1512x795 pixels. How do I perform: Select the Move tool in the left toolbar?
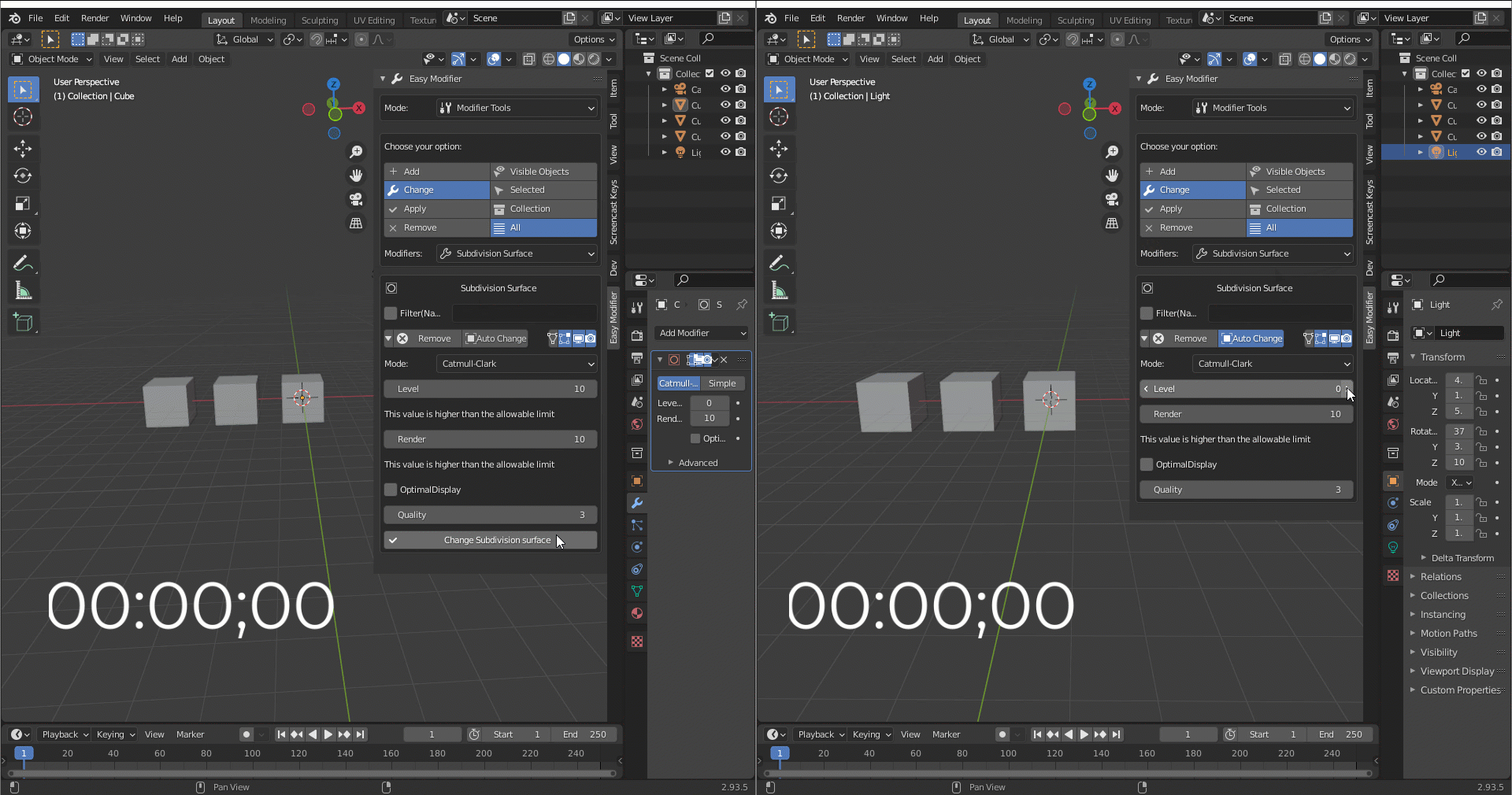pos(22,148)
